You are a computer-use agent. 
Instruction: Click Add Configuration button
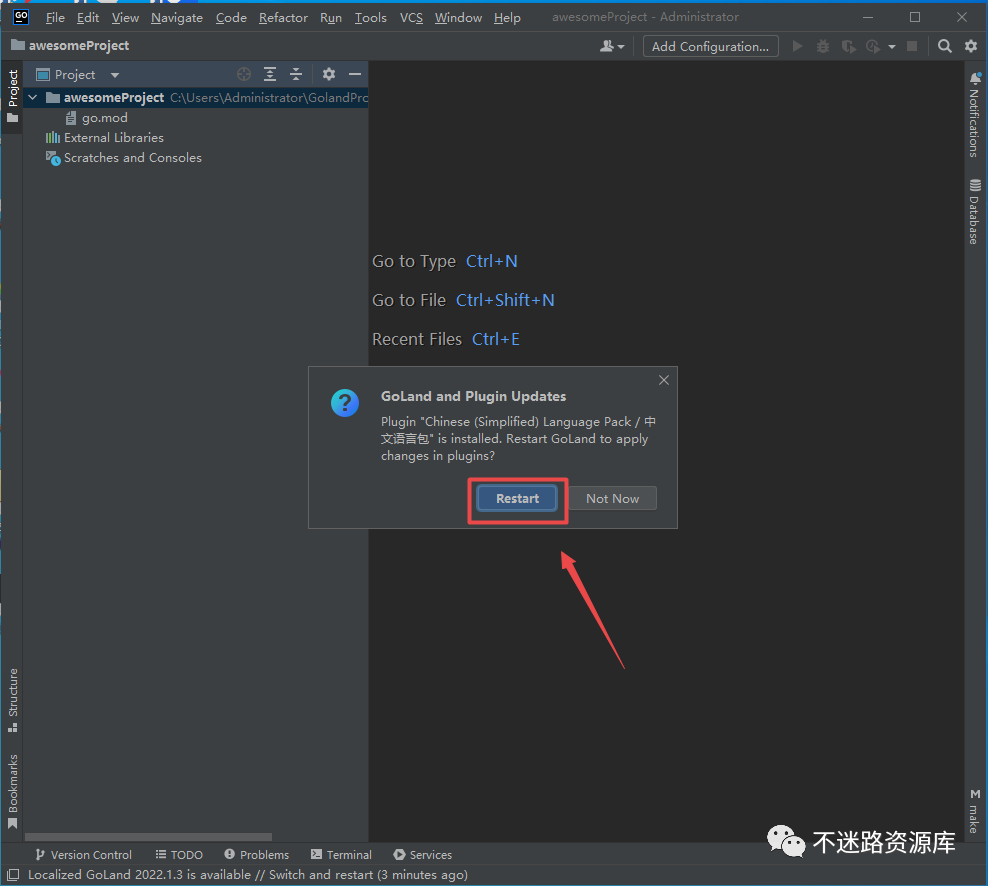point(710,47)
